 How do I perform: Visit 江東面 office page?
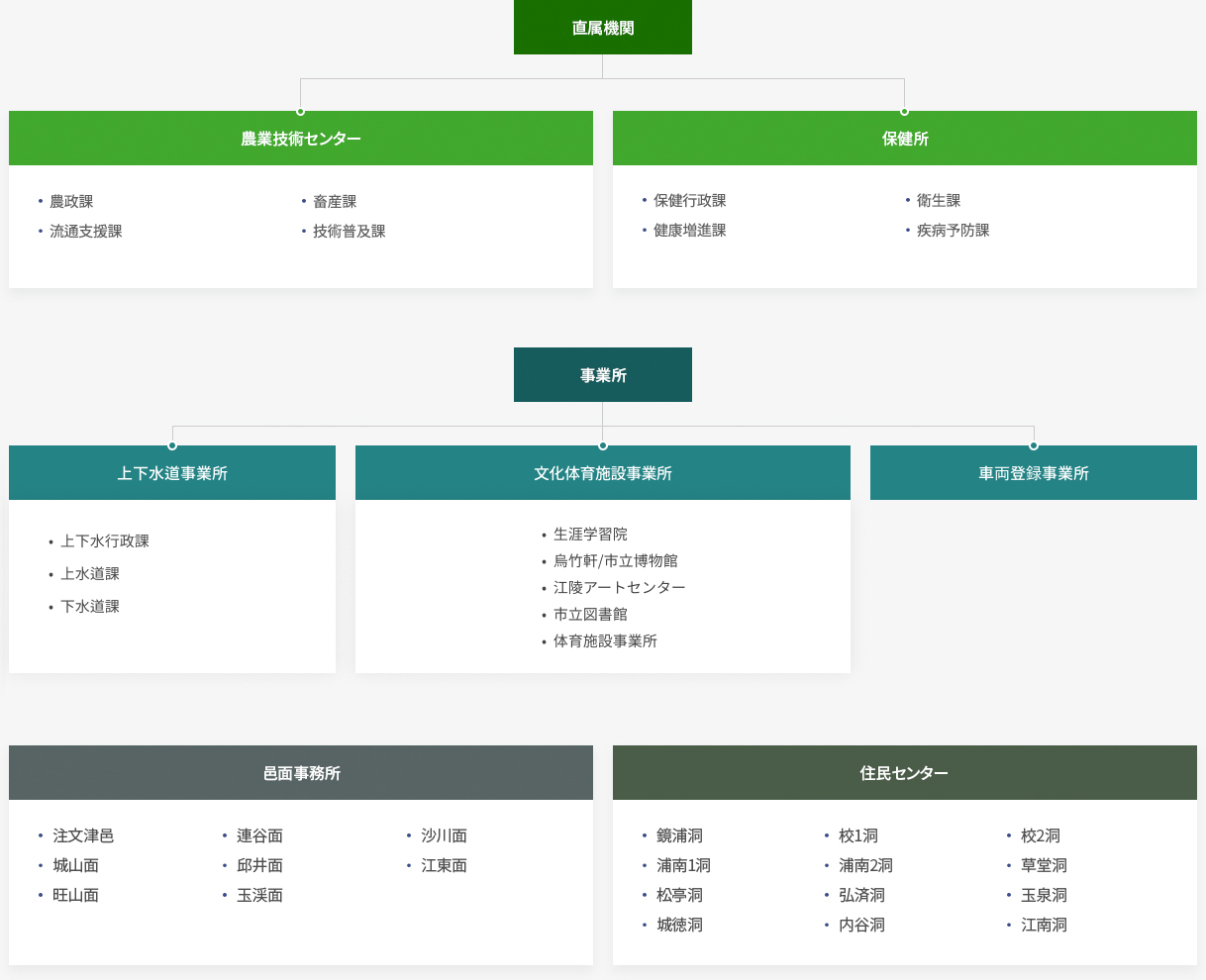pos(445,865)
